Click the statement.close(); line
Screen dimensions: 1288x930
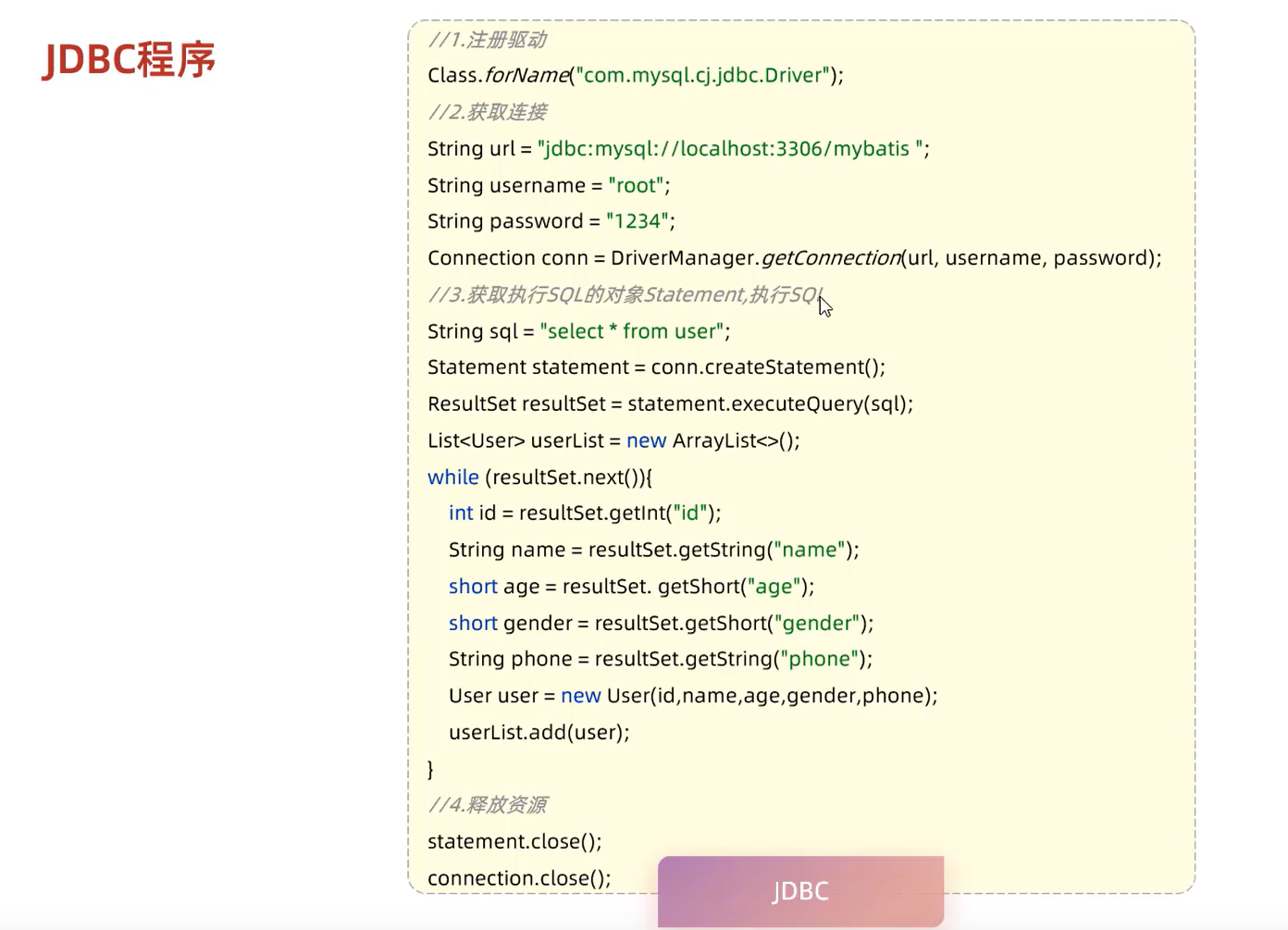(514, 841)
